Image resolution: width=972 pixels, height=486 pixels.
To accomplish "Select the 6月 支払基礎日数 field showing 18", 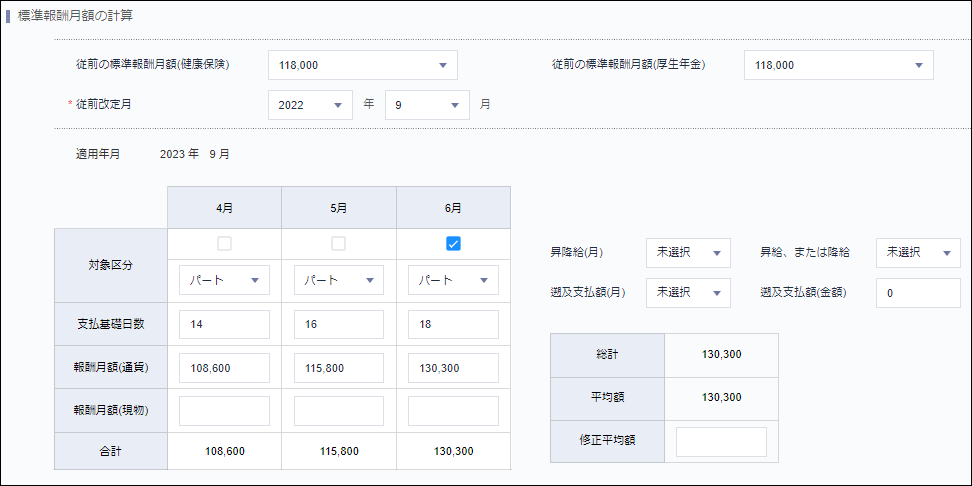I will coord(453,325).
